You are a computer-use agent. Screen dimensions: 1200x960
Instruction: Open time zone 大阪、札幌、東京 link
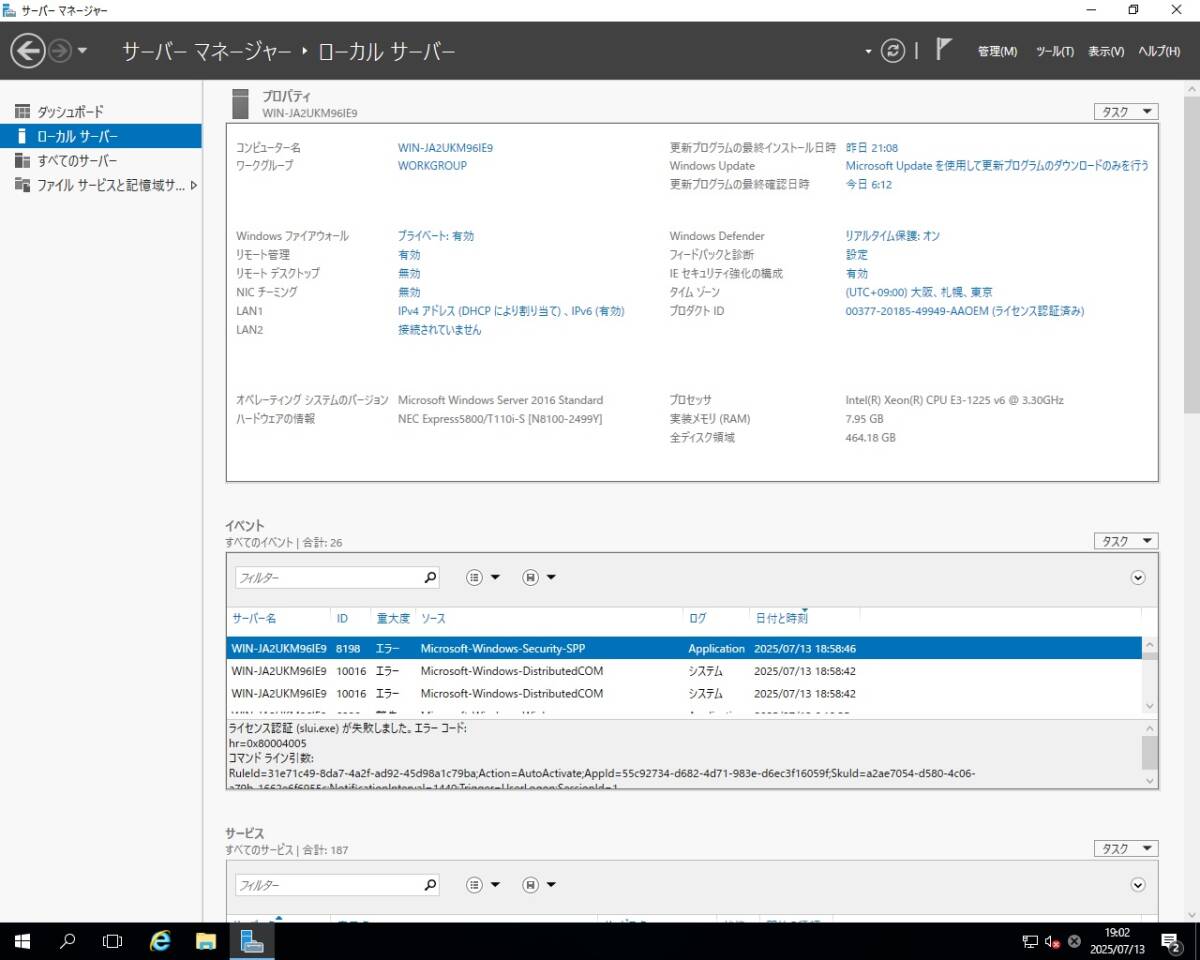coord(919,292)
